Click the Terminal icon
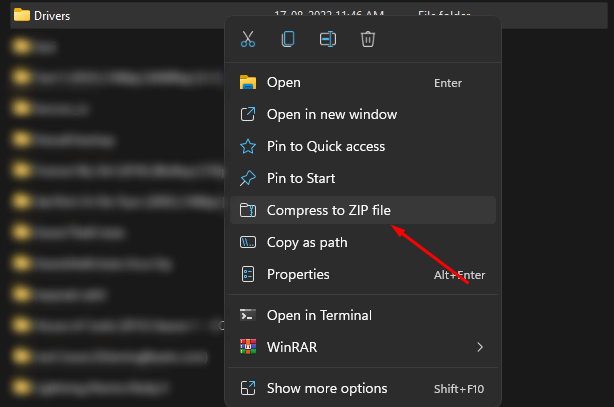 (x=248, y=315)
